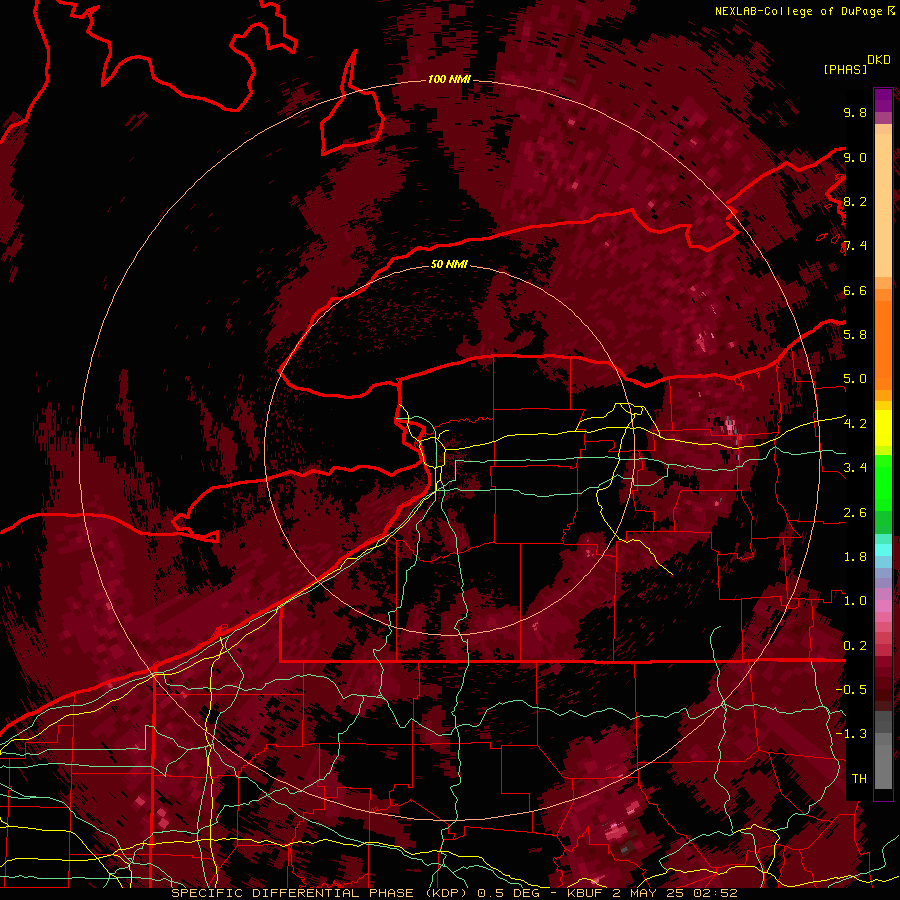
Task: Click the TH label on color scale
Action: [x=859, y=779]
